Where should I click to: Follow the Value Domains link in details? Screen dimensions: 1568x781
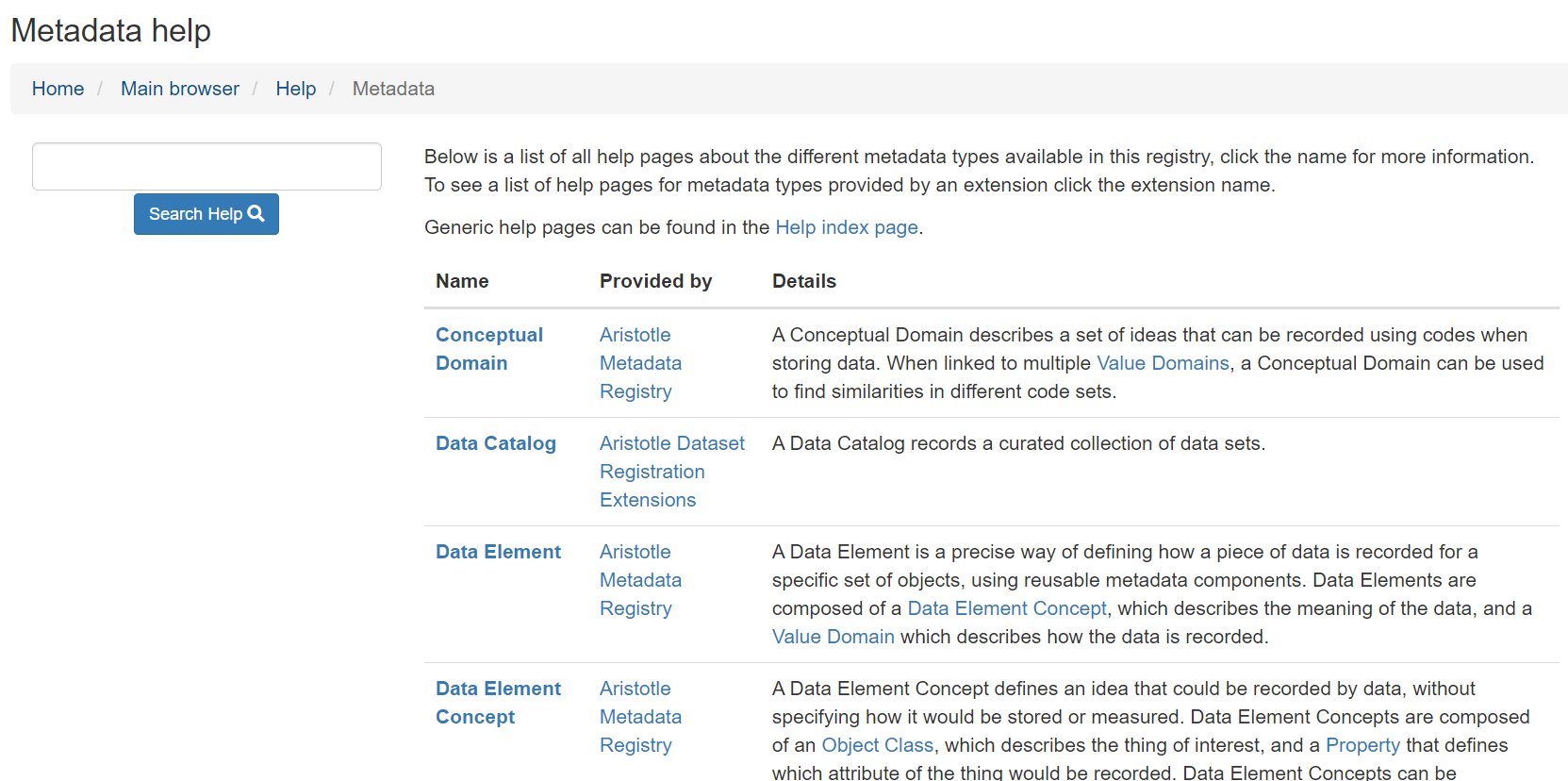[x=1163, y=363]
